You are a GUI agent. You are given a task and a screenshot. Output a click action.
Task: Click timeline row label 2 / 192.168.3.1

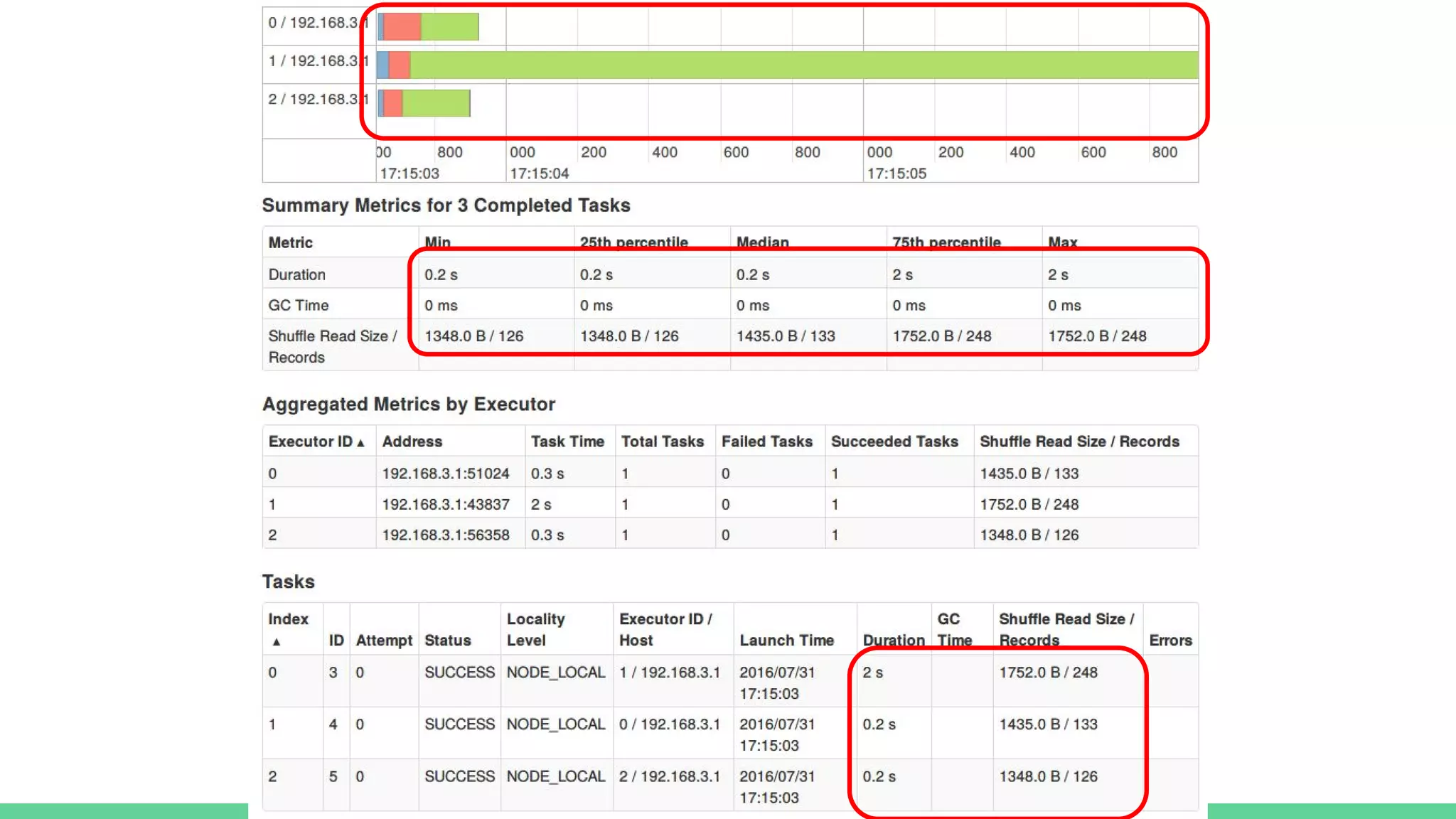pyautogui.click(x=313, y=100)
